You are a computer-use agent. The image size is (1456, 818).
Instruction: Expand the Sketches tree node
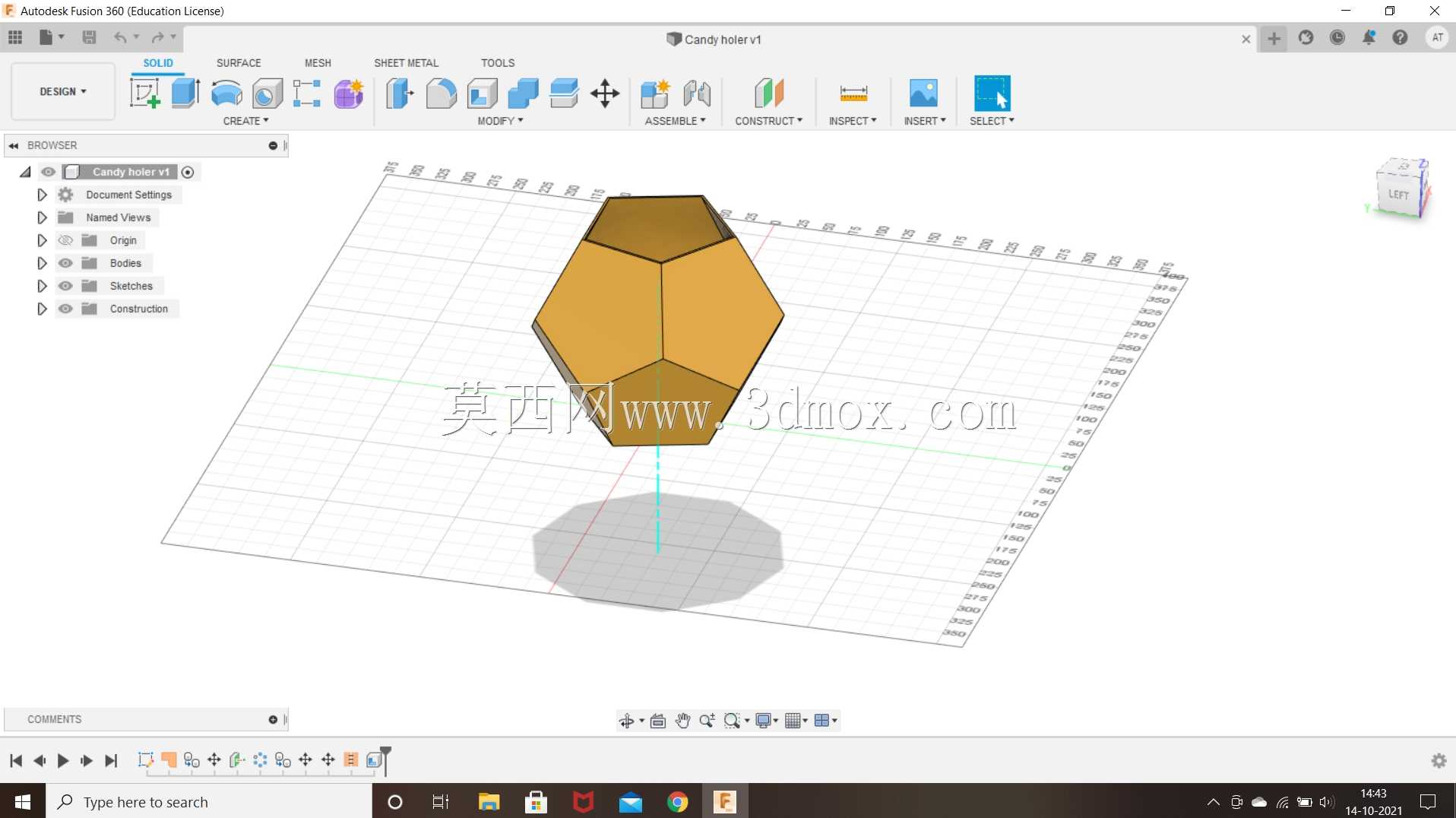point(43,286)
